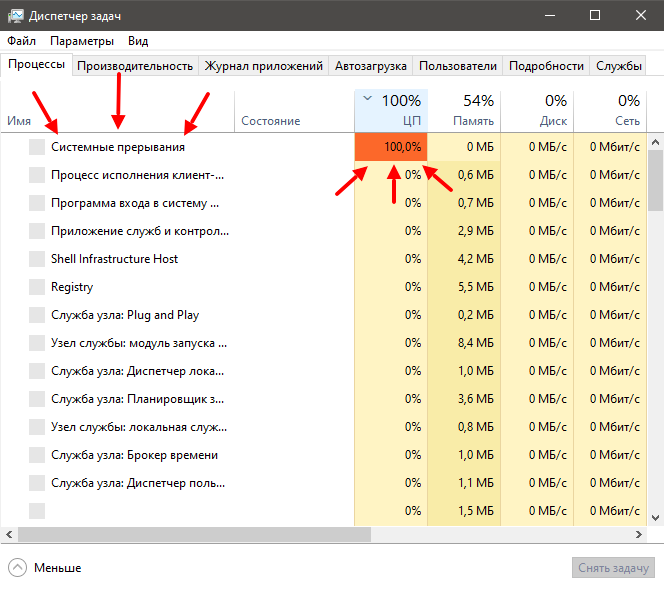
Task: Sort by the Состояние column header
Action: [271, 121]
